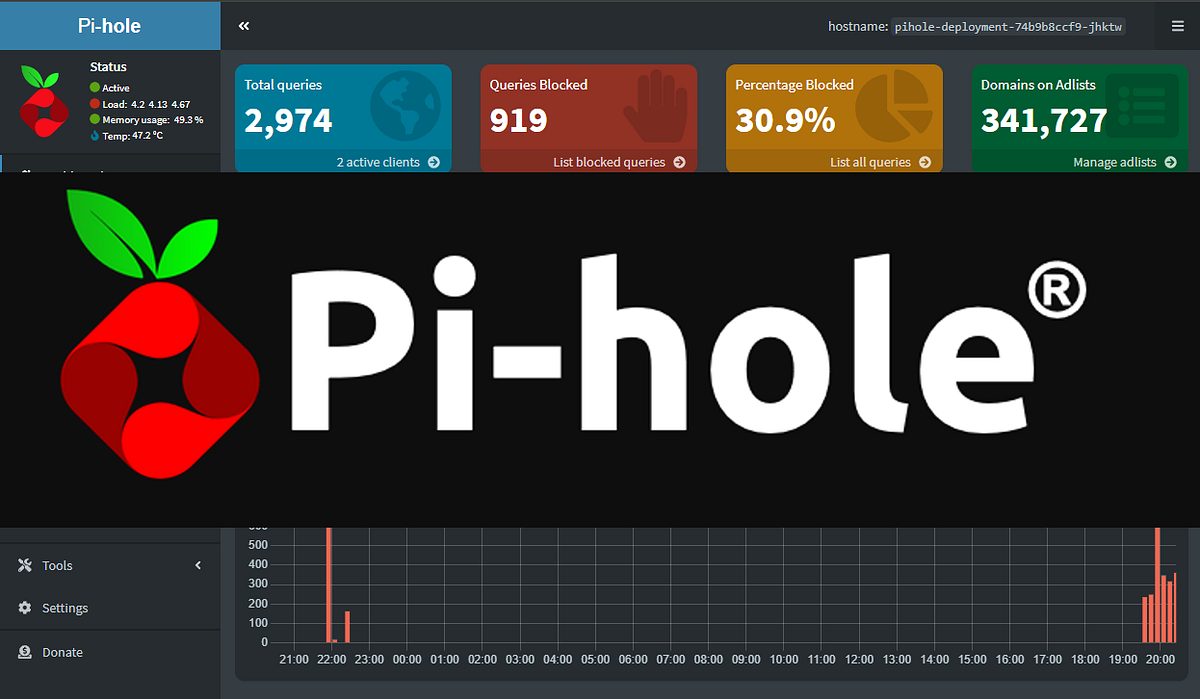Open the hamburger menu at top right

click(1177, 25)
